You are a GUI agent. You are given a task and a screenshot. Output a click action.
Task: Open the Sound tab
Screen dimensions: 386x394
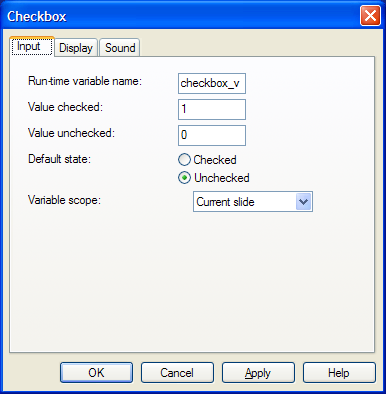[x=120, y=48]
